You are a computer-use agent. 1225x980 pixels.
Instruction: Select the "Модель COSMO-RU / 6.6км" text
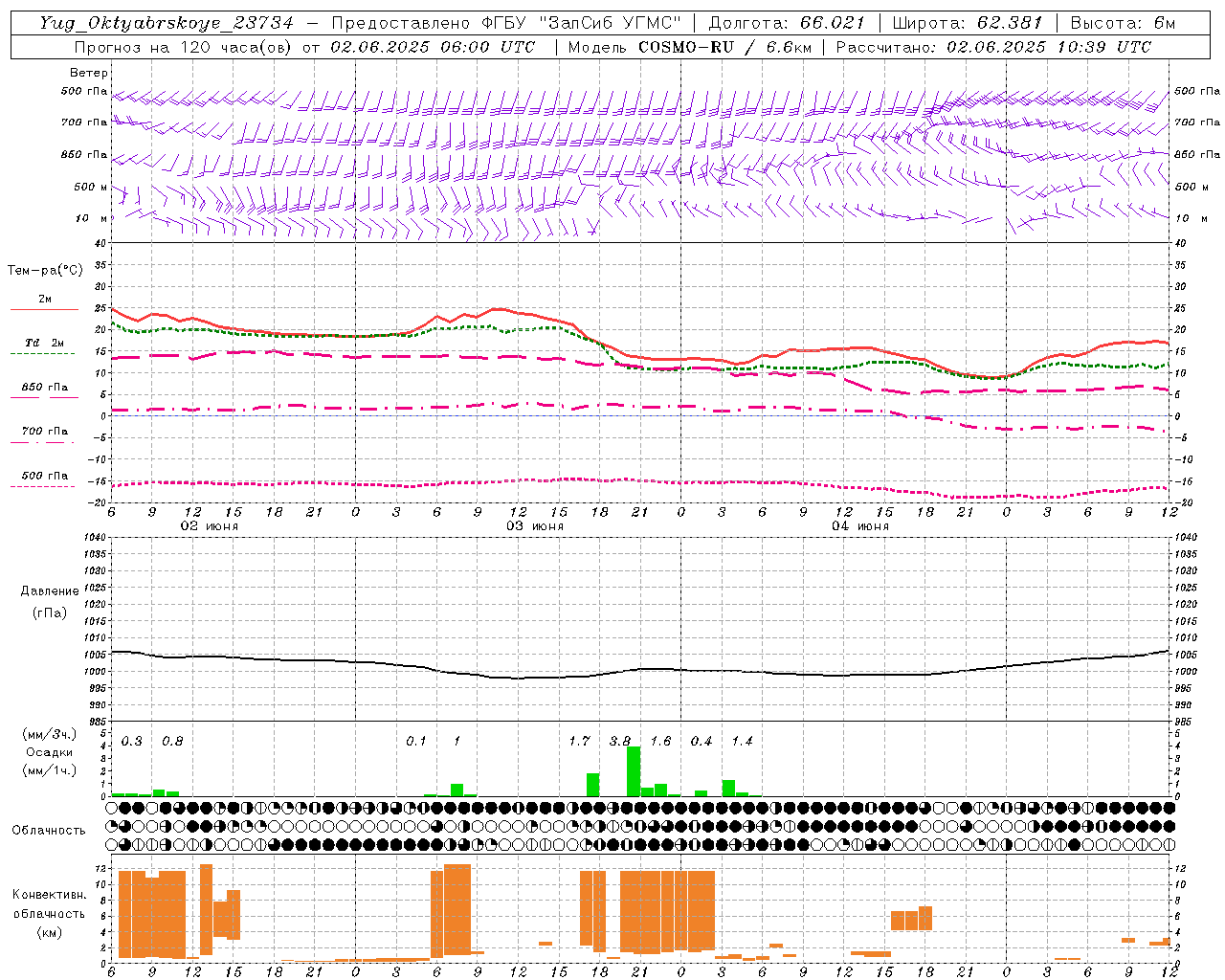(x=691, y=47)
